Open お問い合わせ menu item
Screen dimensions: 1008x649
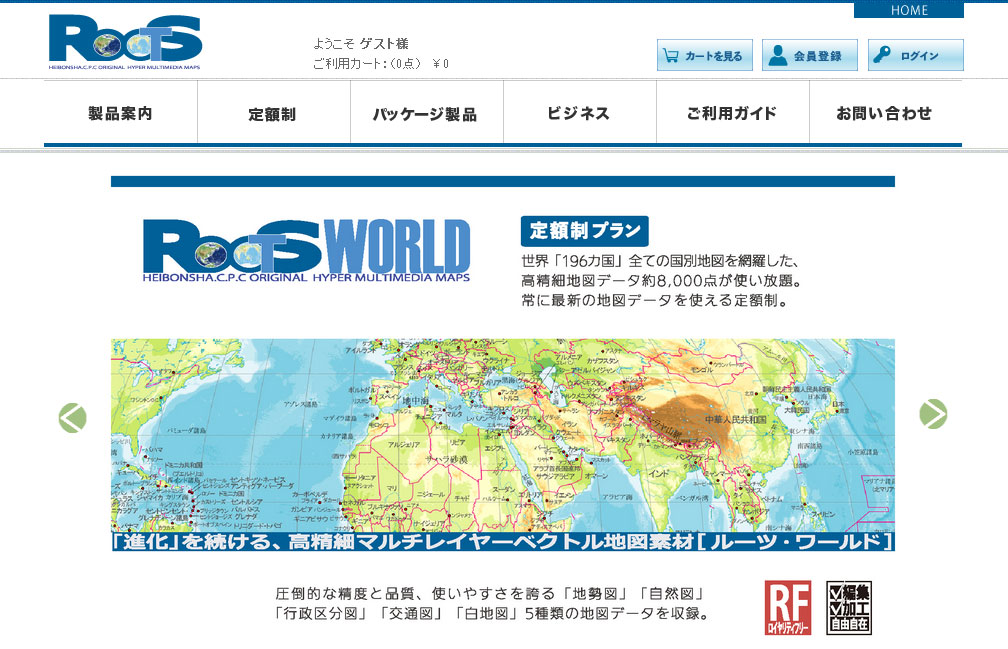click(885, 113)
